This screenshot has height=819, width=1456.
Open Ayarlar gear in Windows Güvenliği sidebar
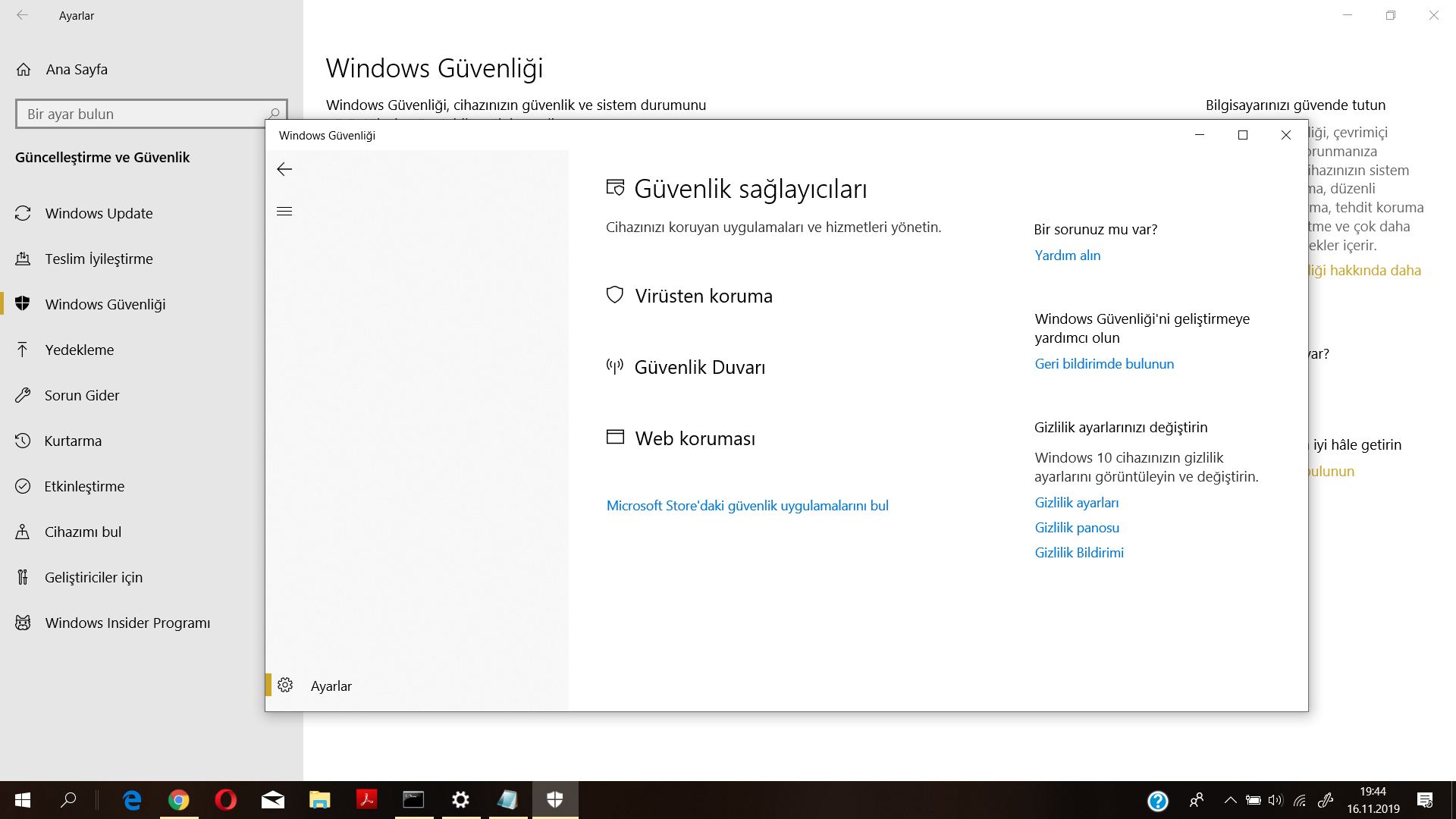coord(285,686)
